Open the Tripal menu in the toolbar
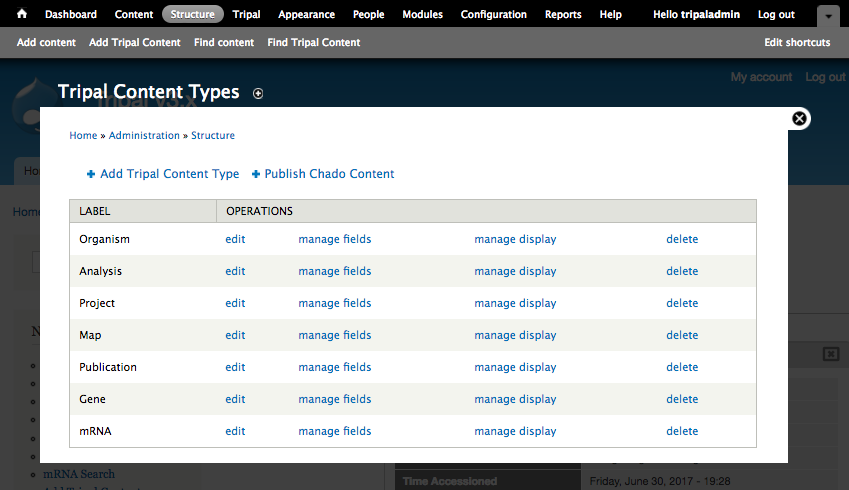Viewport: 849px width, 490px height. pyautogui.click(x=246, y=15)
